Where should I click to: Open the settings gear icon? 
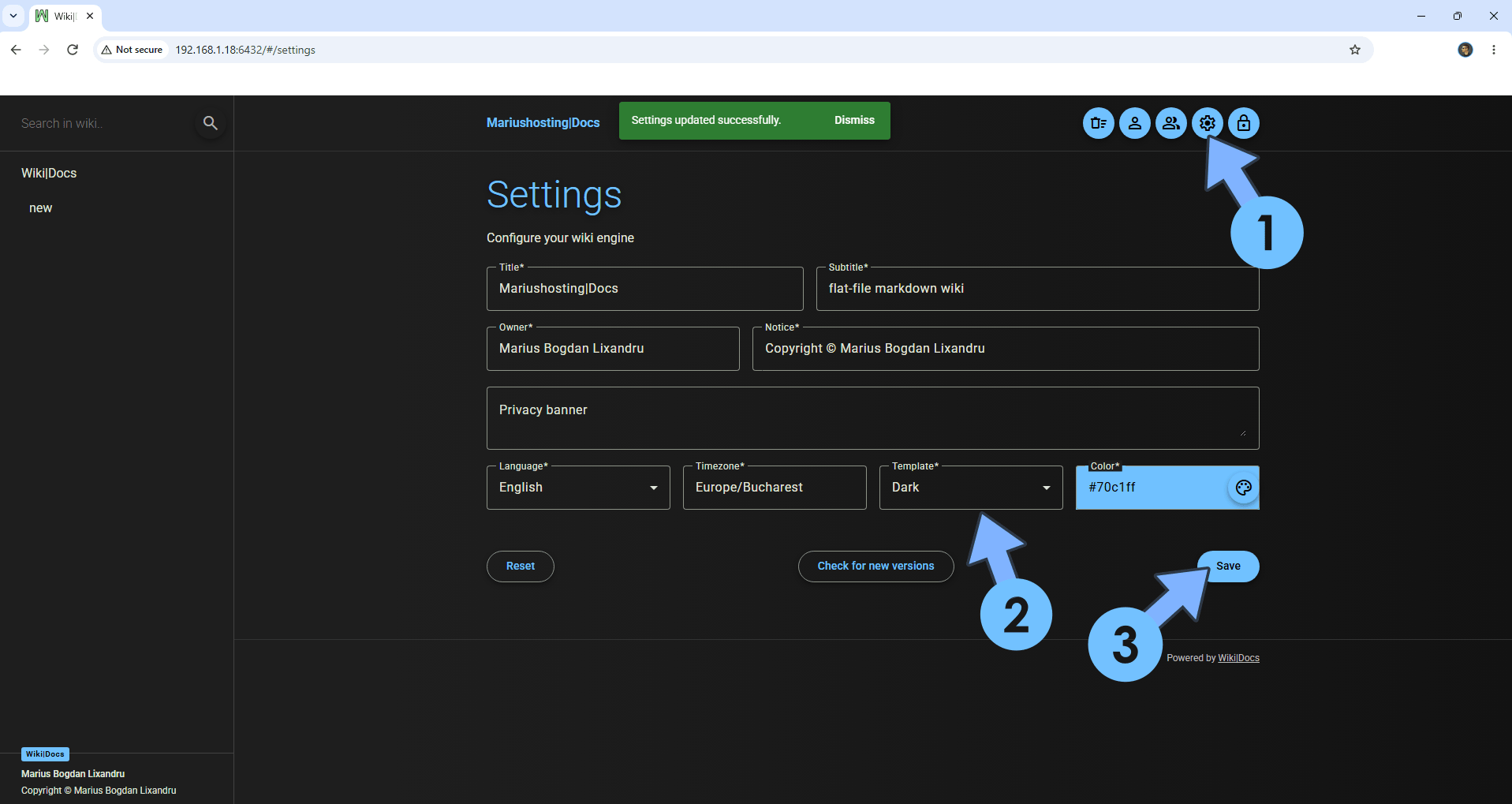tap(1207, 123)
